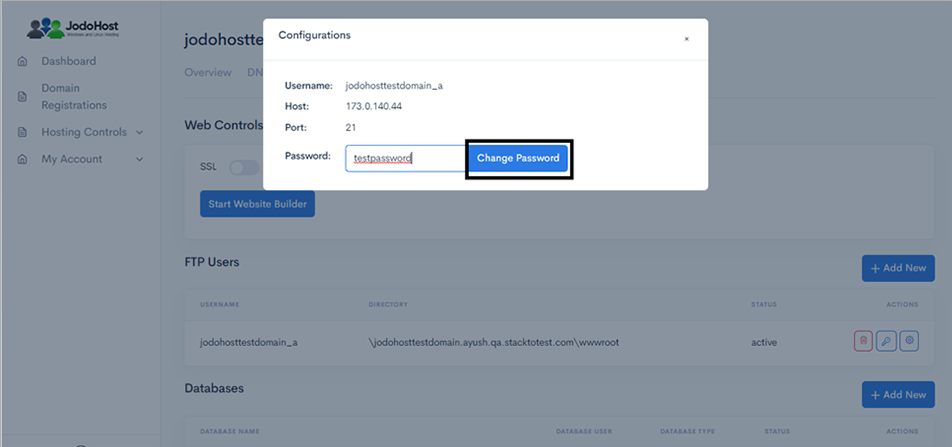Click the active status cell
Image resolution: width=952 pixels, height=447 pixels.
click(x=764, y=342)
